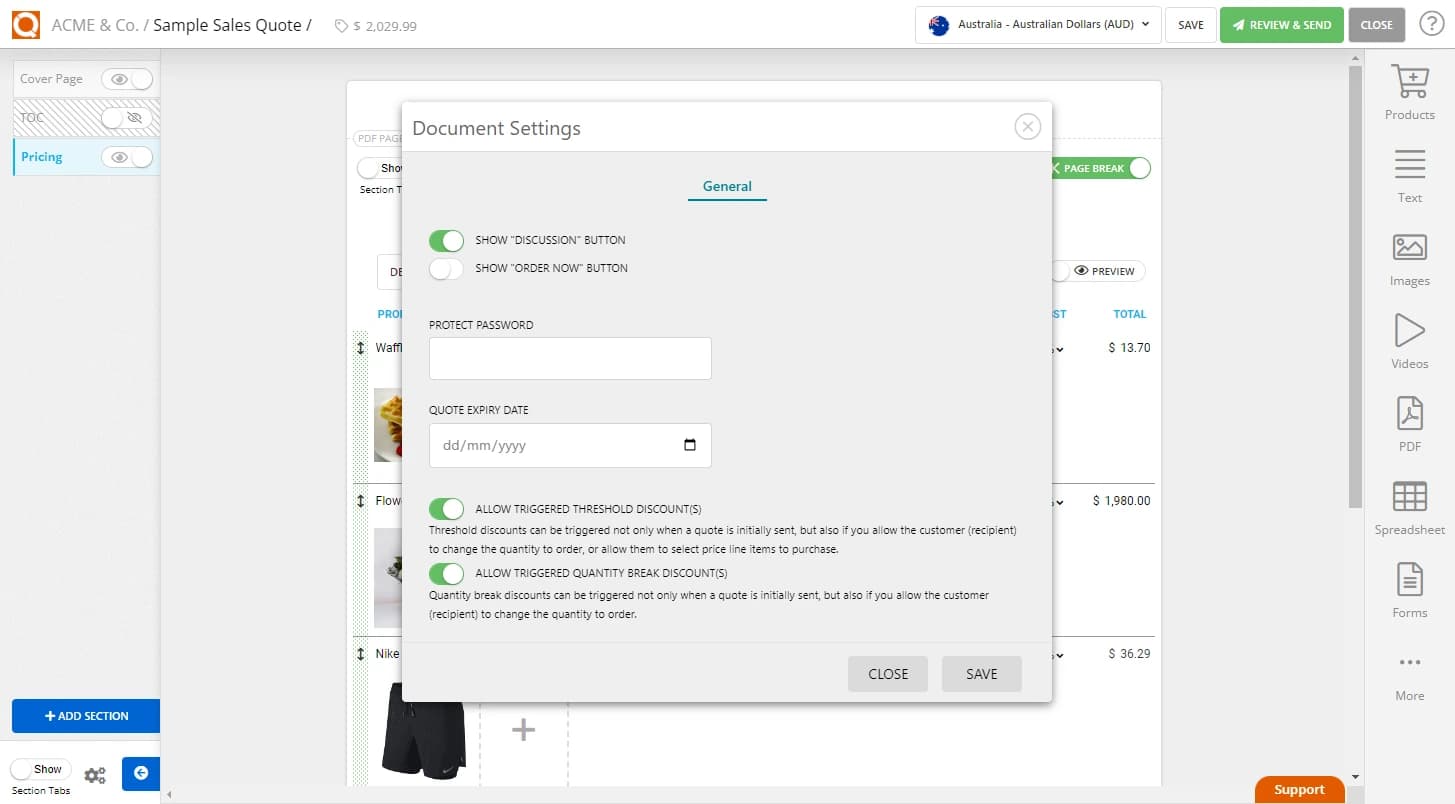Click inside the Protect Password field
The image size is (1455, 804).
569,358
